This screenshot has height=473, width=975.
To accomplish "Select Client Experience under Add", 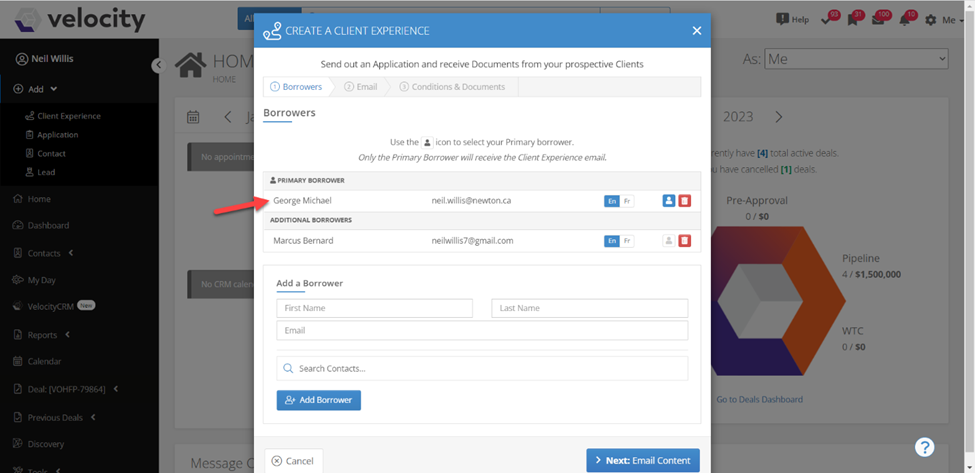I will 63,116.
